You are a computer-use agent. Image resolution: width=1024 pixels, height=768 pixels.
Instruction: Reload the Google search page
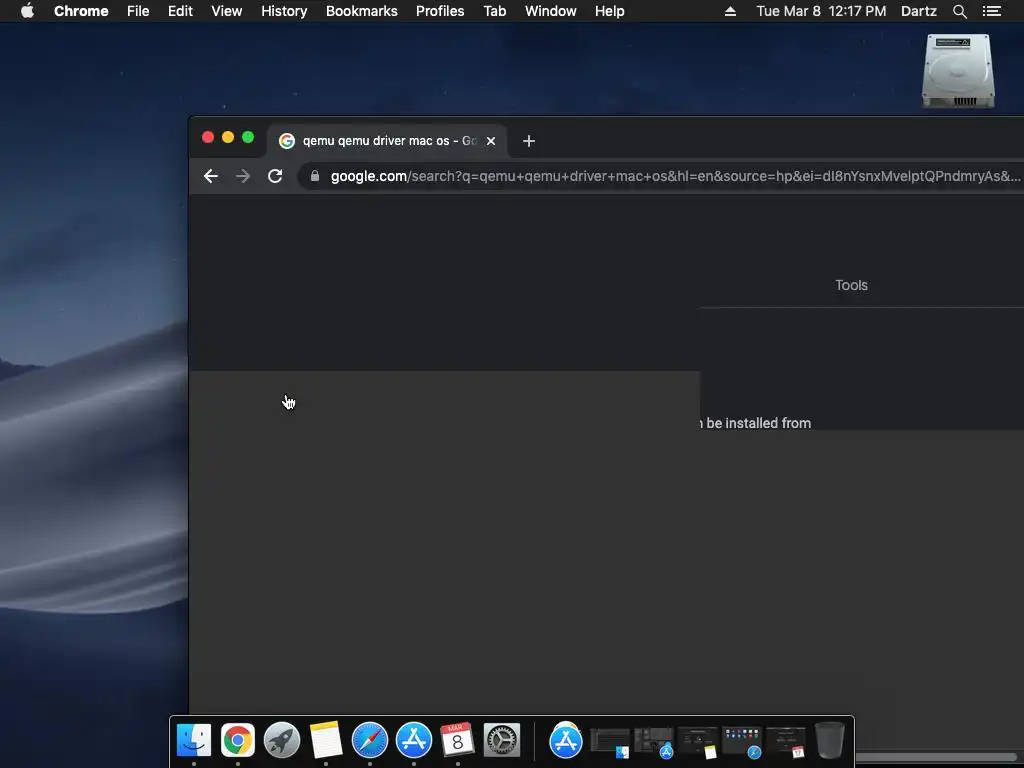click(275, 176)
